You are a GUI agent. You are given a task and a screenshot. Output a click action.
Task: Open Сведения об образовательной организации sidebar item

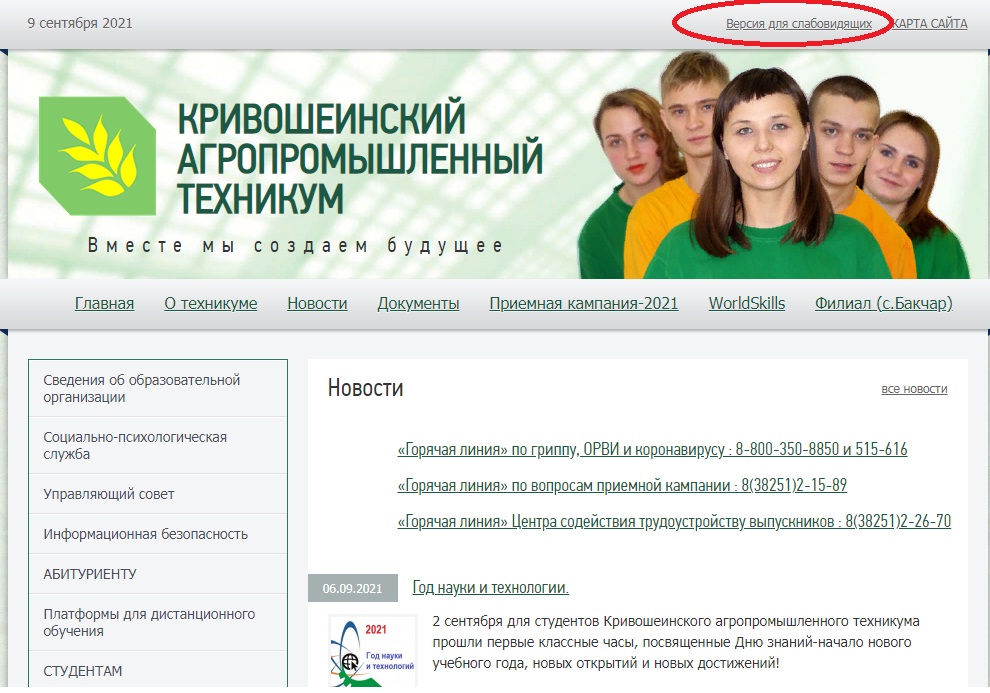click(x=158, y=388)
